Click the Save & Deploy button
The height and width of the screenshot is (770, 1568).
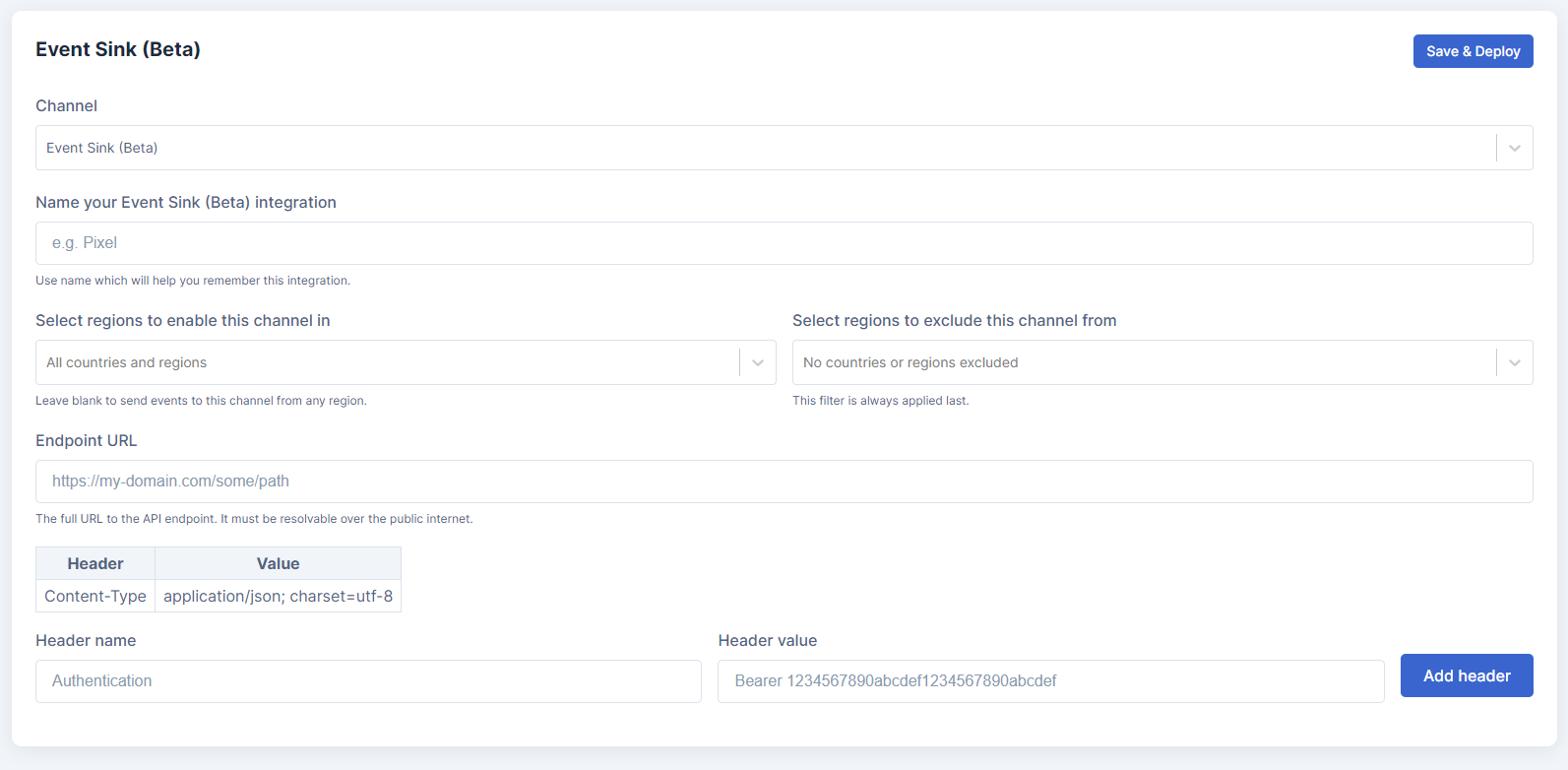coord(1473,51)
